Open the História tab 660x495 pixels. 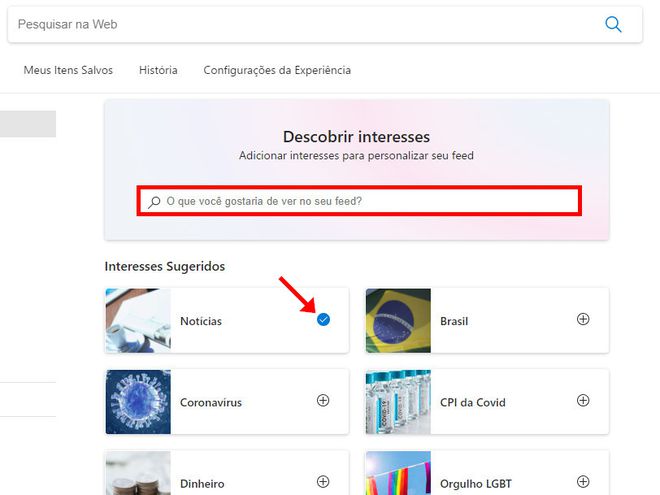158,70
